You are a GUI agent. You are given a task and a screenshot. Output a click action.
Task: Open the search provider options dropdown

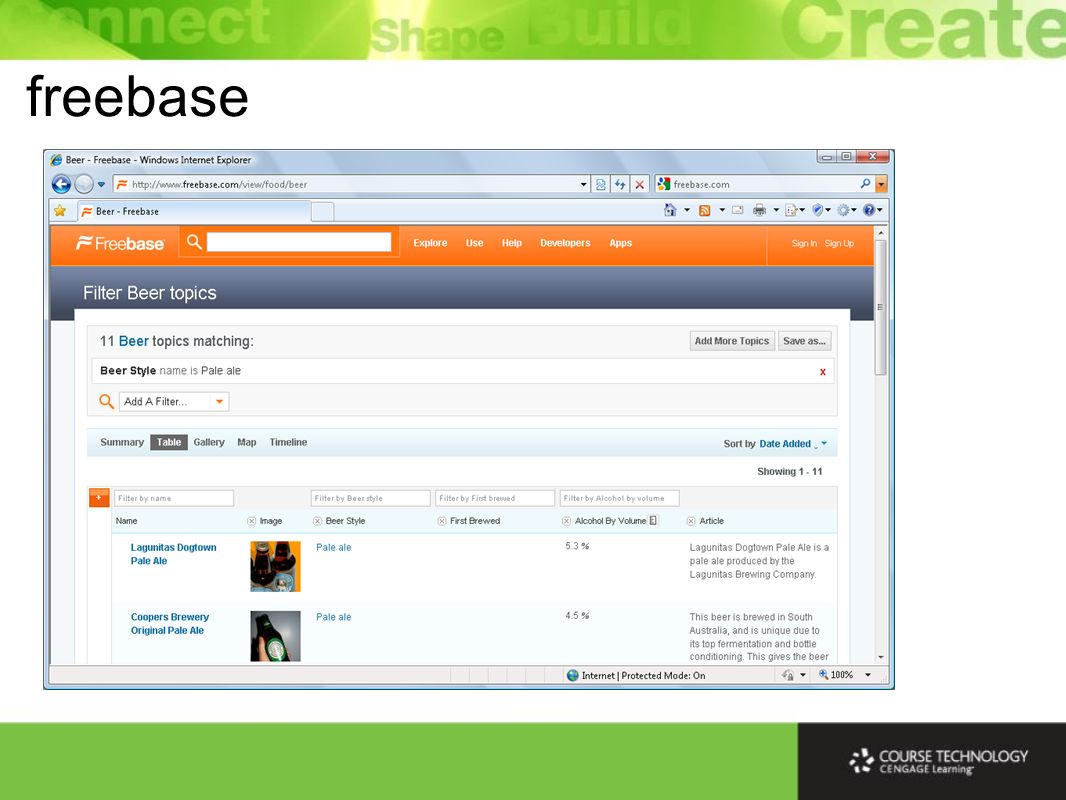881,184
